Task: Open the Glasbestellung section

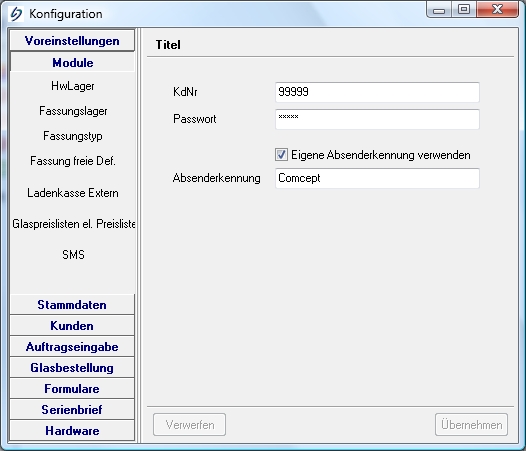Action: (x=72, y=368)
